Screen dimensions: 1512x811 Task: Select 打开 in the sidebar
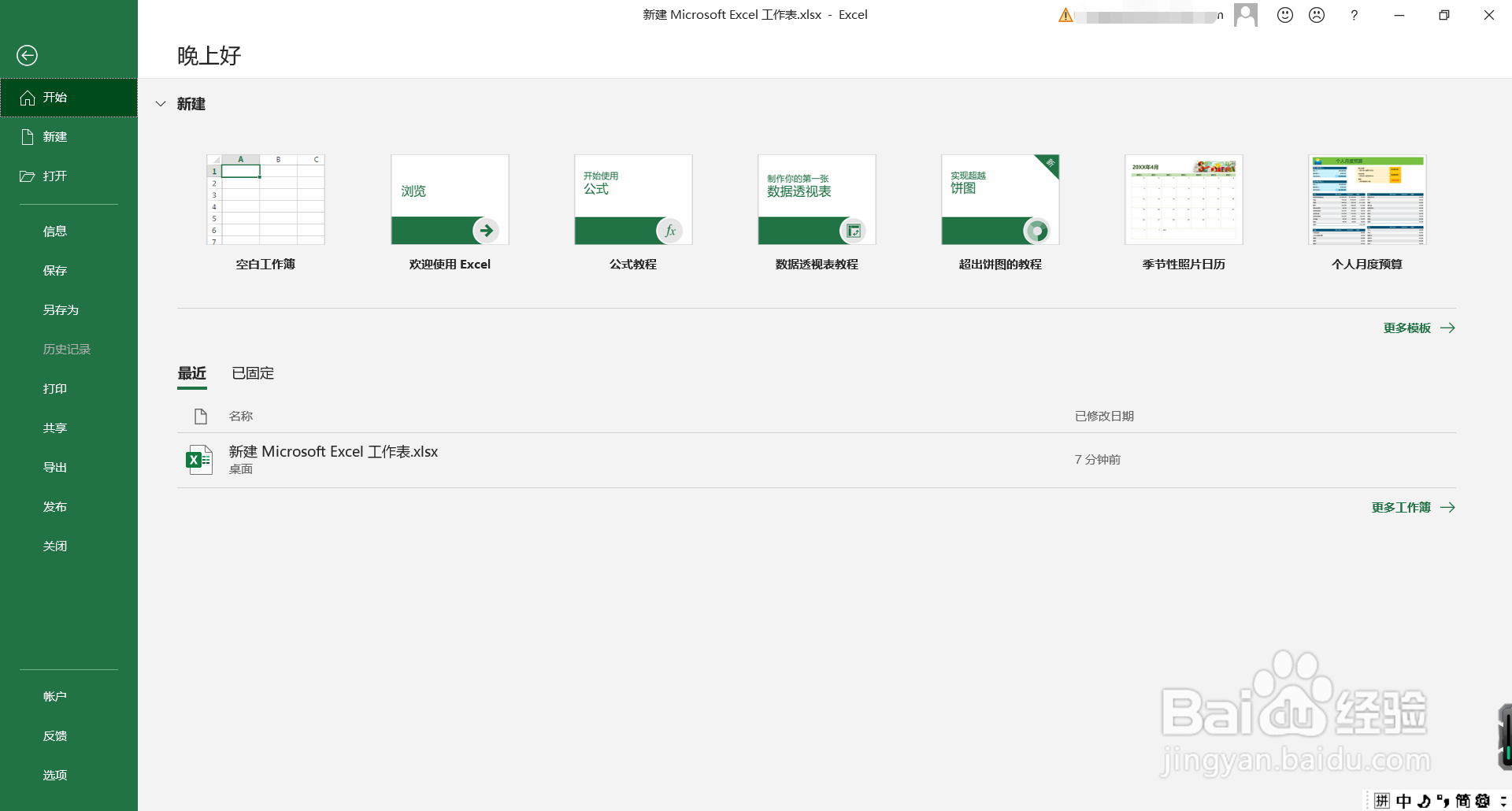(x=69, y=176)
